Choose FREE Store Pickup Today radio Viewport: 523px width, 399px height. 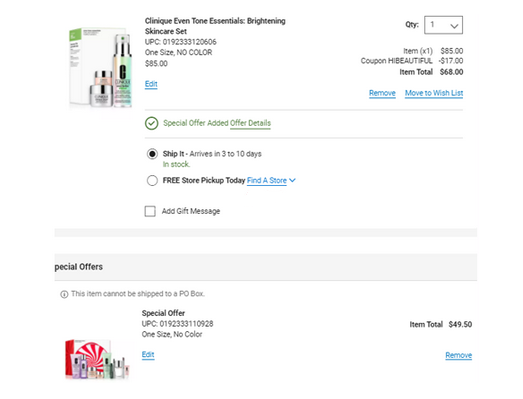(152, 180)
